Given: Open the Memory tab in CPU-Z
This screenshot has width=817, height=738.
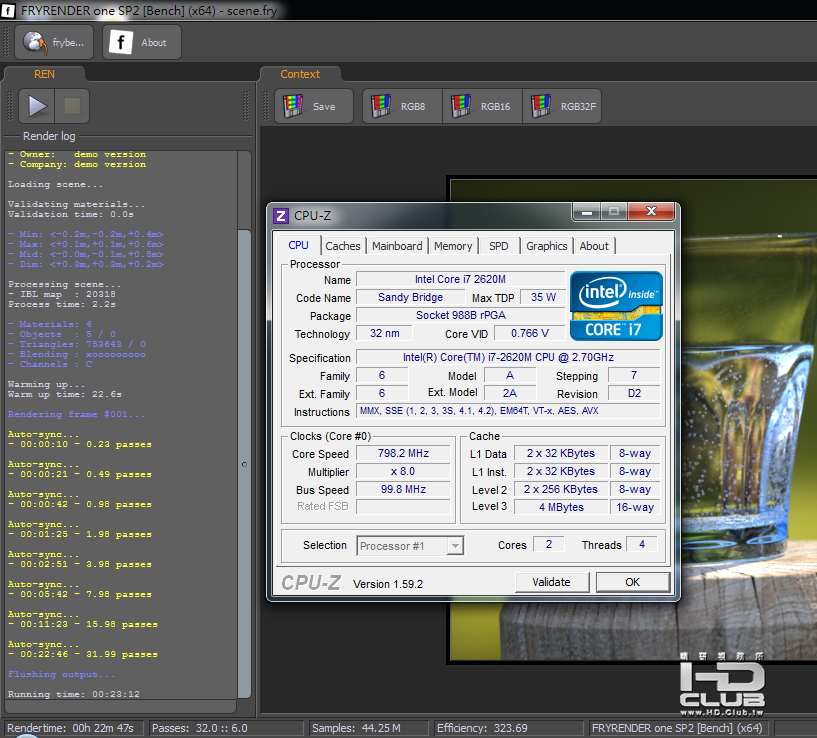Looking at the screenshot, I should 453,246.
